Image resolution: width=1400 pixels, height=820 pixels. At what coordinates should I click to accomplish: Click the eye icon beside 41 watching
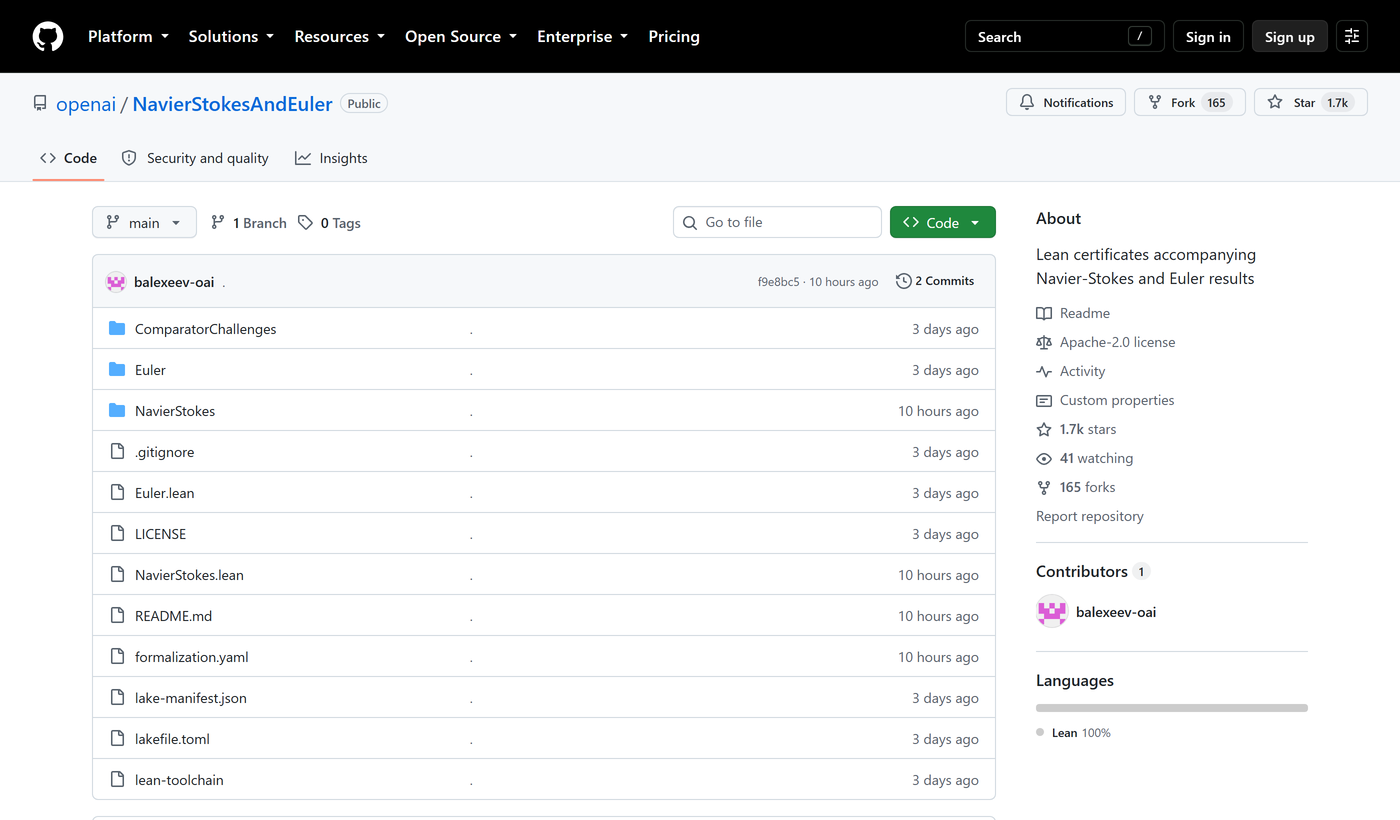click(1044, 458)
